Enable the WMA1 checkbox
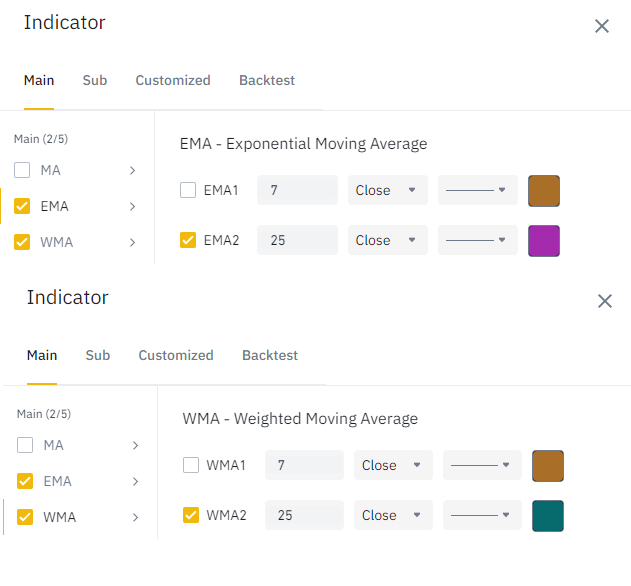Image resolution: width=631 pixels, height=586 pixels. coord(191,465)
